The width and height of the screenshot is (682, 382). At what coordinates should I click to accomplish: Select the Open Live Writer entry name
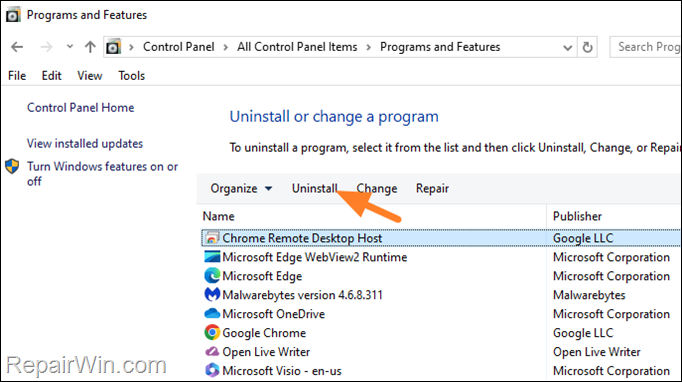[x=266, y=352]
